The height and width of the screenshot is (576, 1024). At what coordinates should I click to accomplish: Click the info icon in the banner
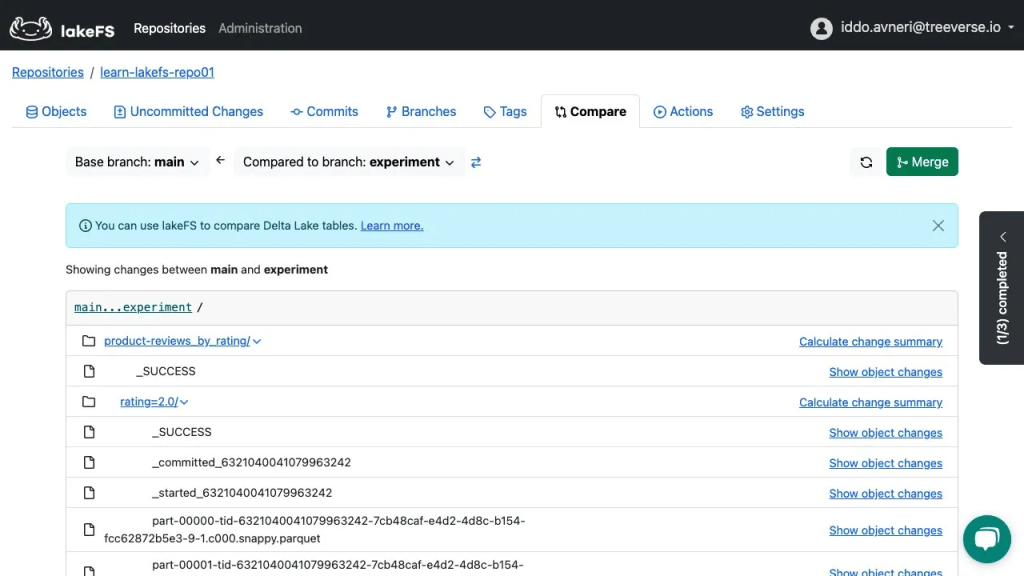(85, 225)
